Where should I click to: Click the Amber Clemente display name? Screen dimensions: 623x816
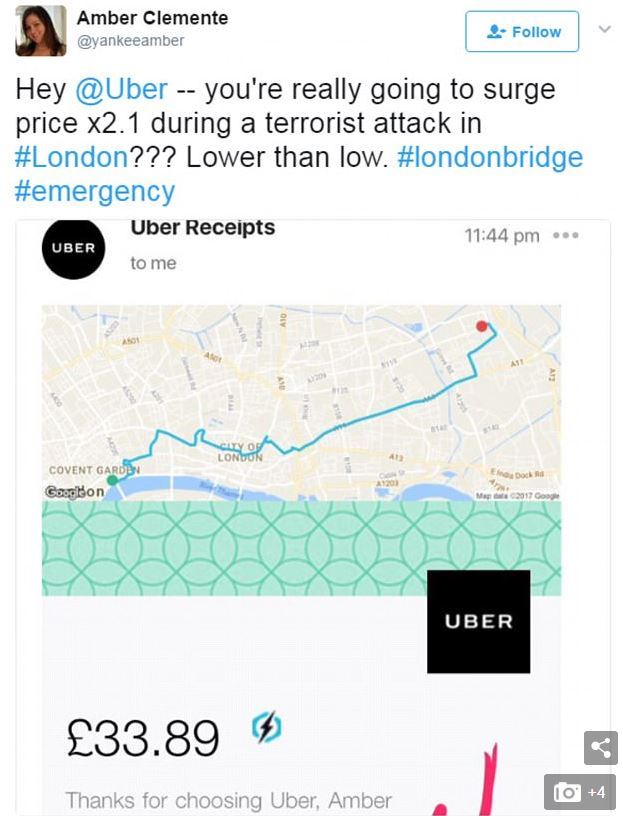pos(152,18)
